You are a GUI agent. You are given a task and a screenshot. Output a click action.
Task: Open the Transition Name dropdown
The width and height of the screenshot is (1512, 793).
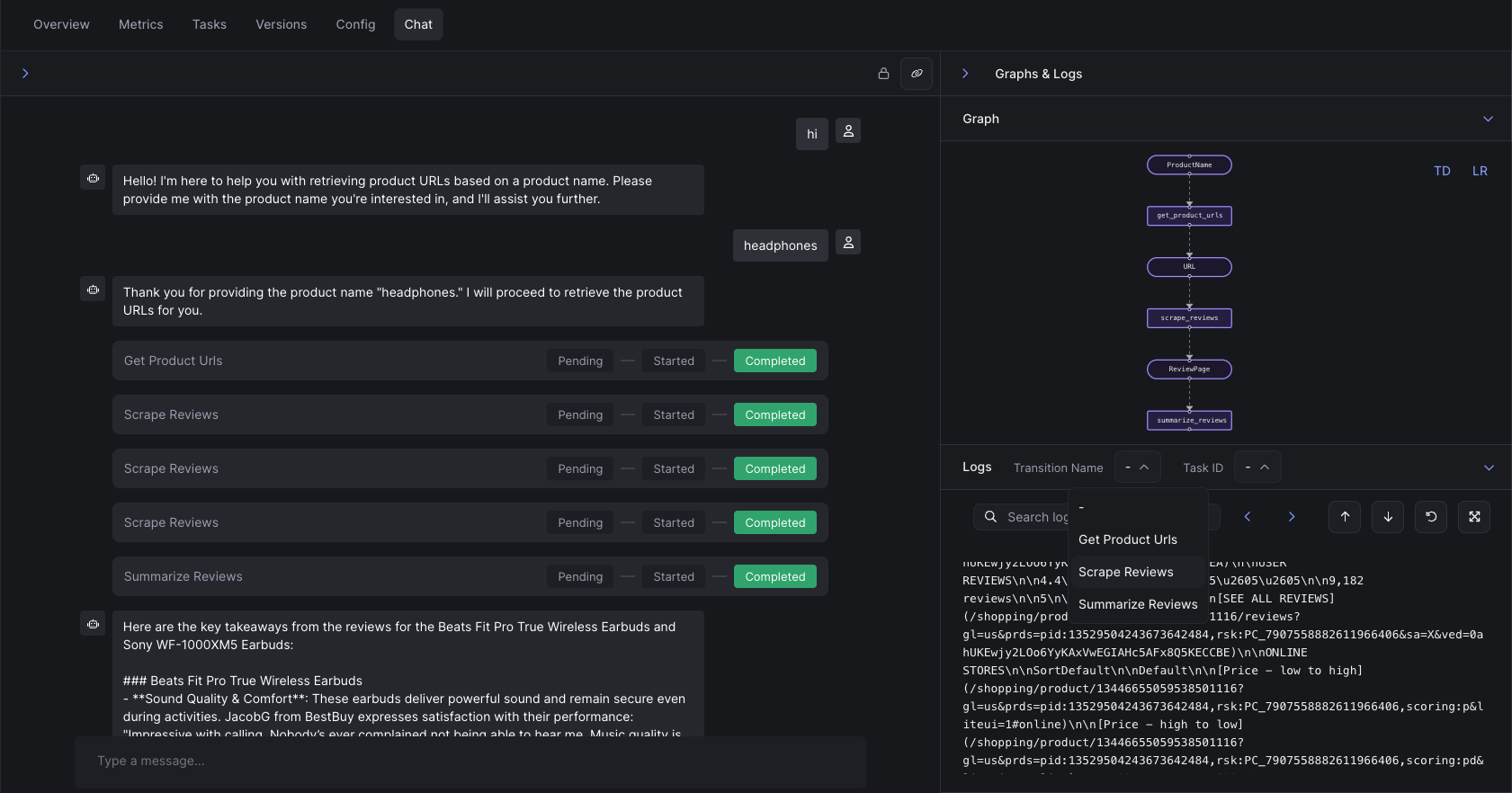coord(1137,468)
